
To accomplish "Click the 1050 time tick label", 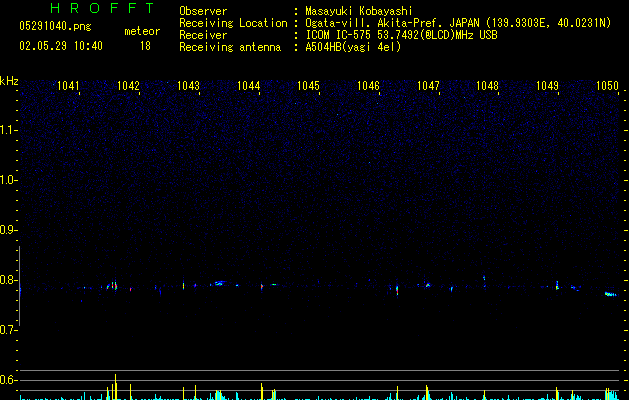I will (x=607, y=86).
